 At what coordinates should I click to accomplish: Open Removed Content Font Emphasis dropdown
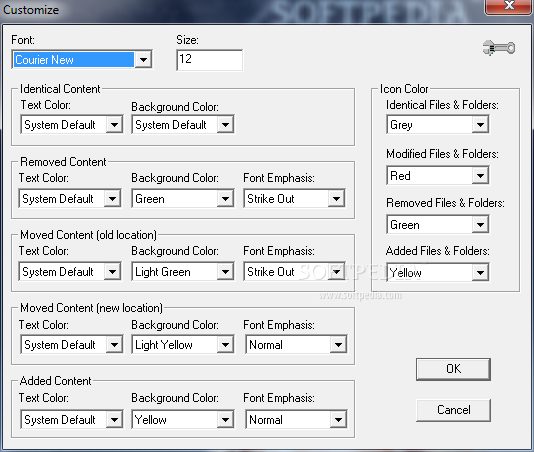tap(294, 198)
